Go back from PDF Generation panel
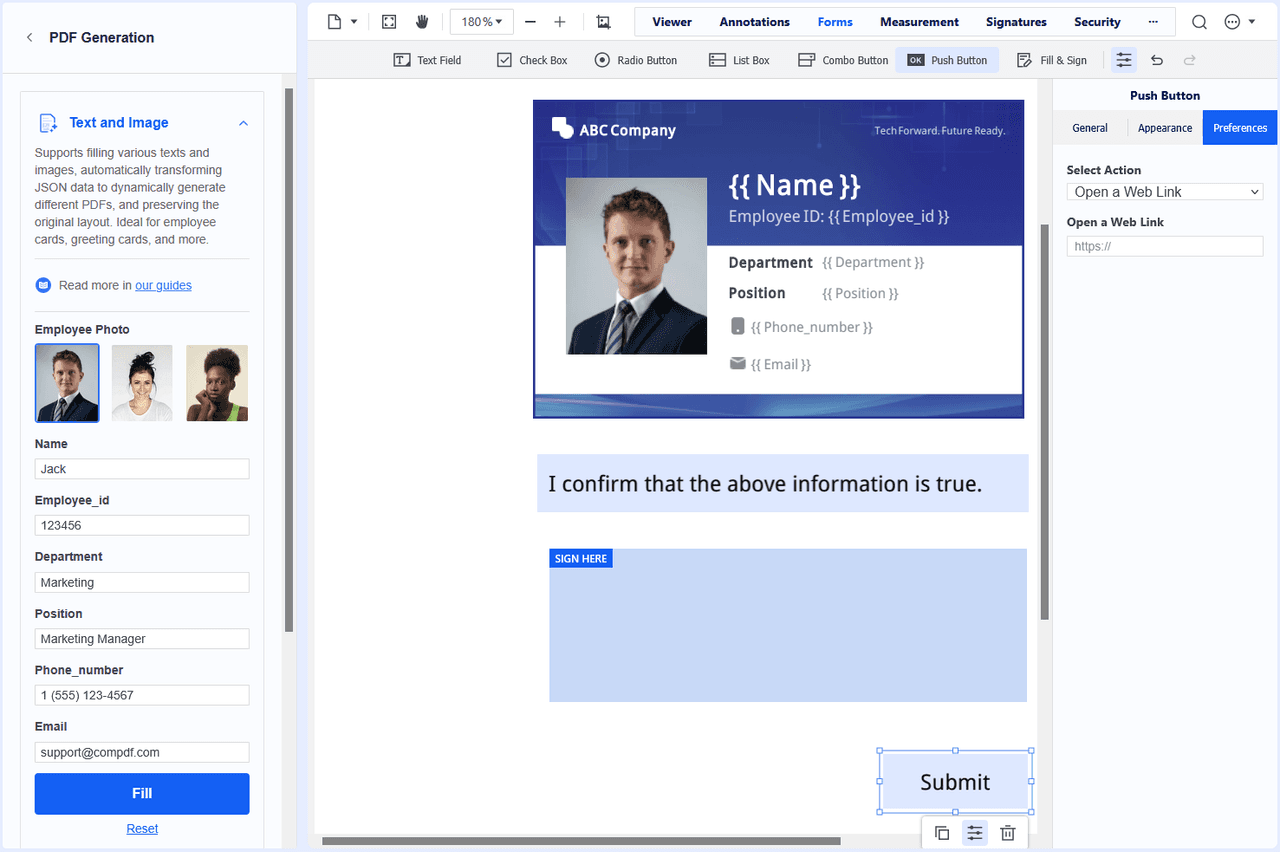The width and height of the screenshot is (1280, 852). (x=29, y=38)
